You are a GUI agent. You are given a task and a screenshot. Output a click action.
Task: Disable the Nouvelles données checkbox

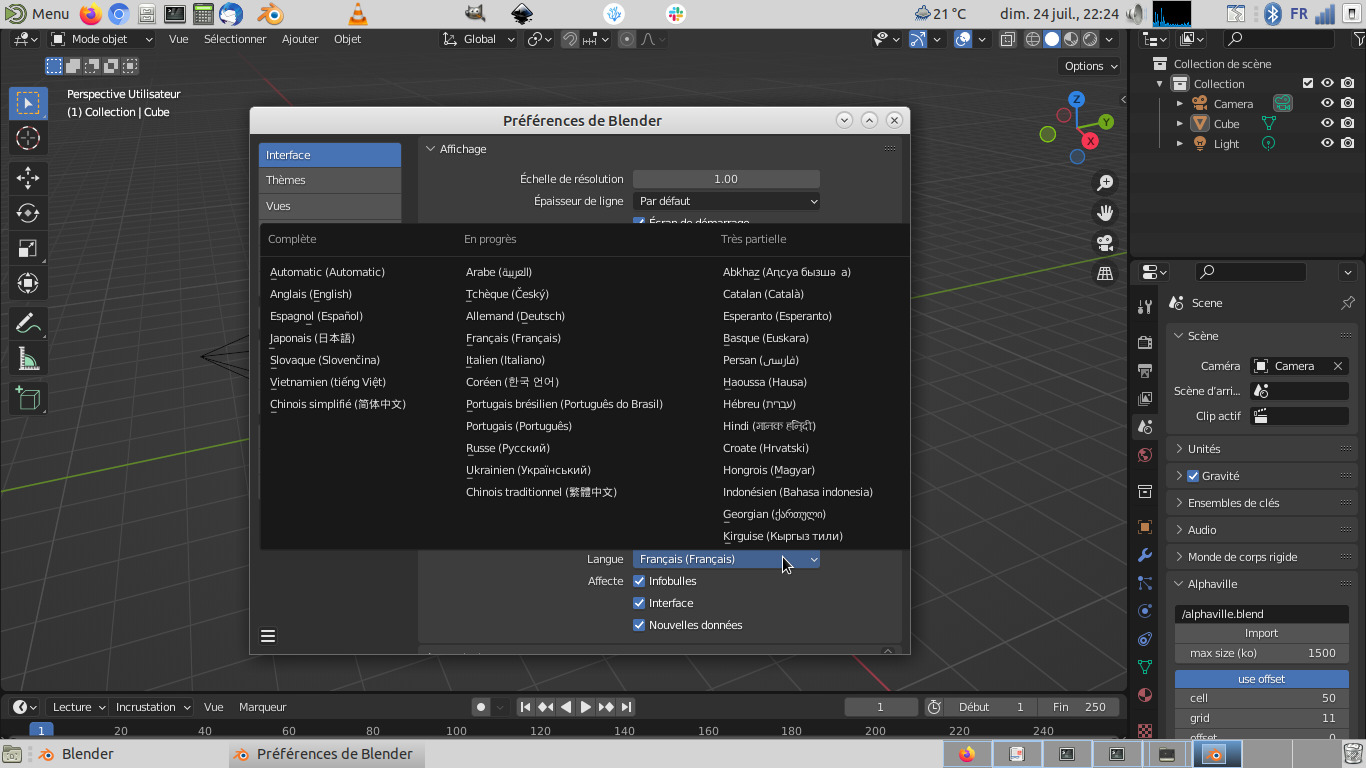(640, 625)
